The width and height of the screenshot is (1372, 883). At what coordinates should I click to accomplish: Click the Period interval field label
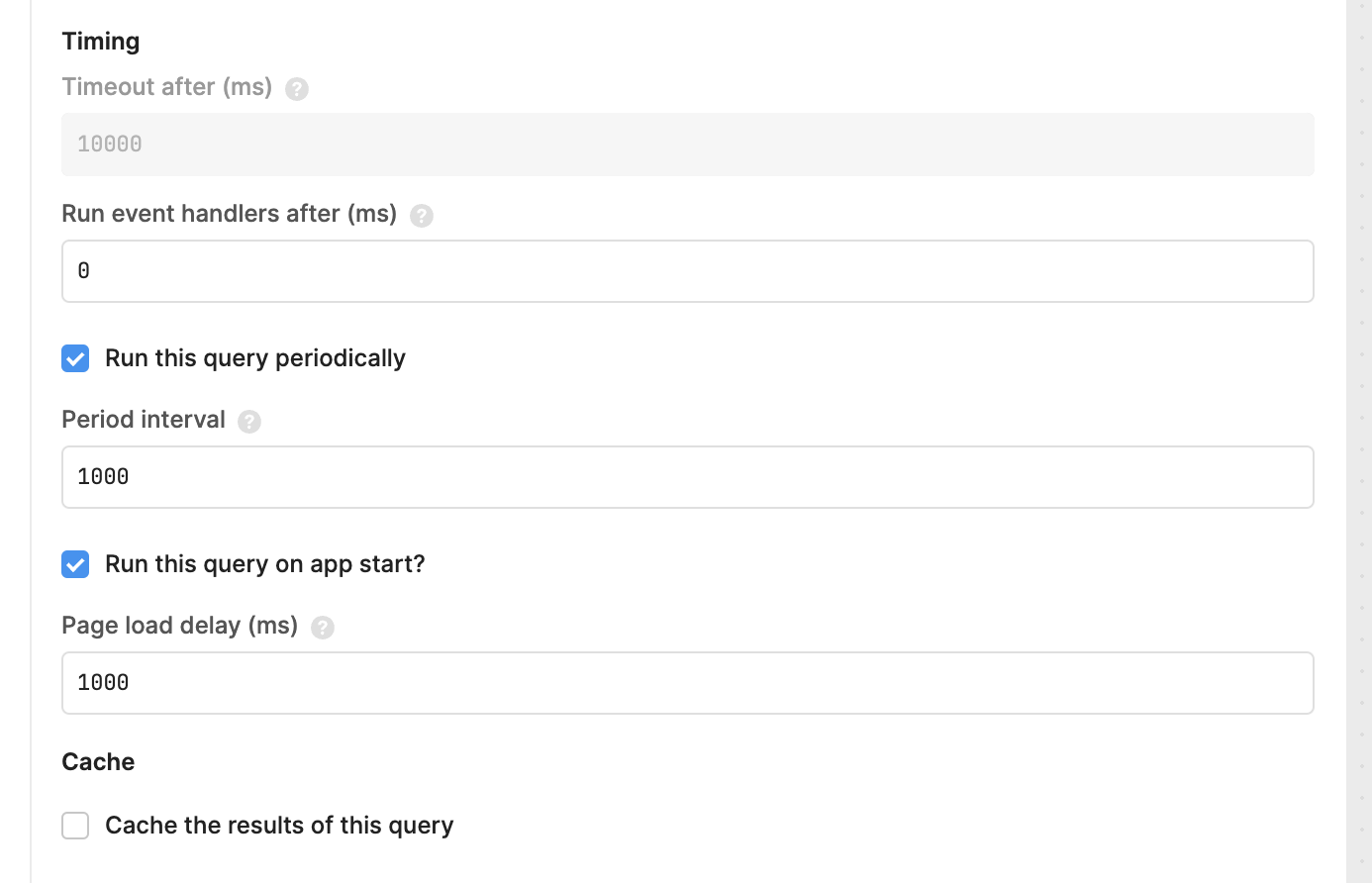144,420
